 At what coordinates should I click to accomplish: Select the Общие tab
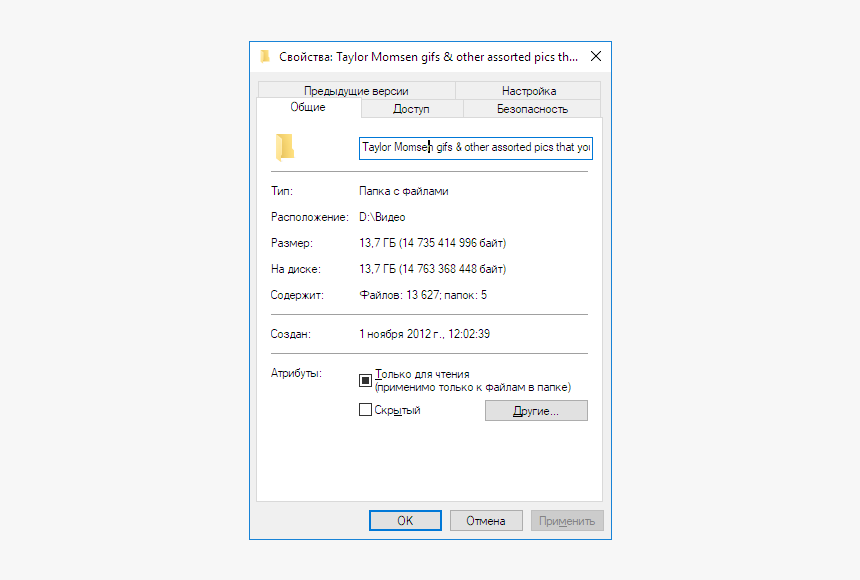tap(308, 107)
